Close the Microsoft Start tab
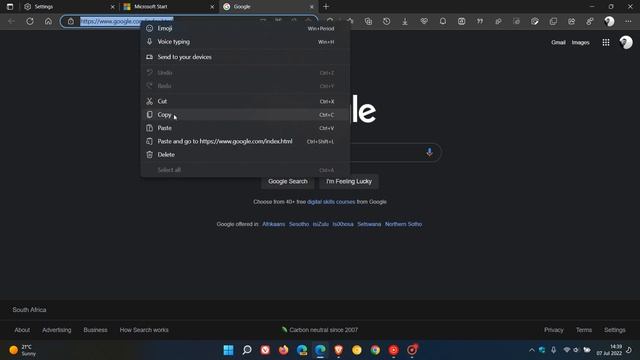The width and height of the screenshot is (640, 360). (212, 7)
